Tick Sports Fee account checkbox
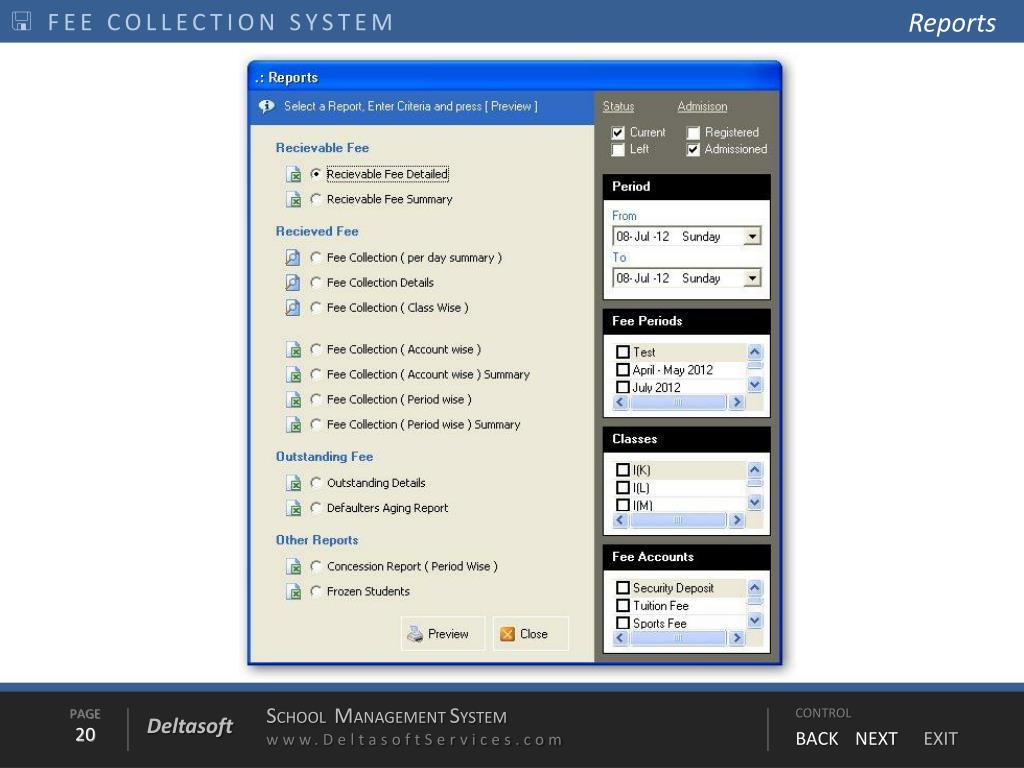Image resolution: width=1024 pixels, height=768 pixels. point(623,623)
